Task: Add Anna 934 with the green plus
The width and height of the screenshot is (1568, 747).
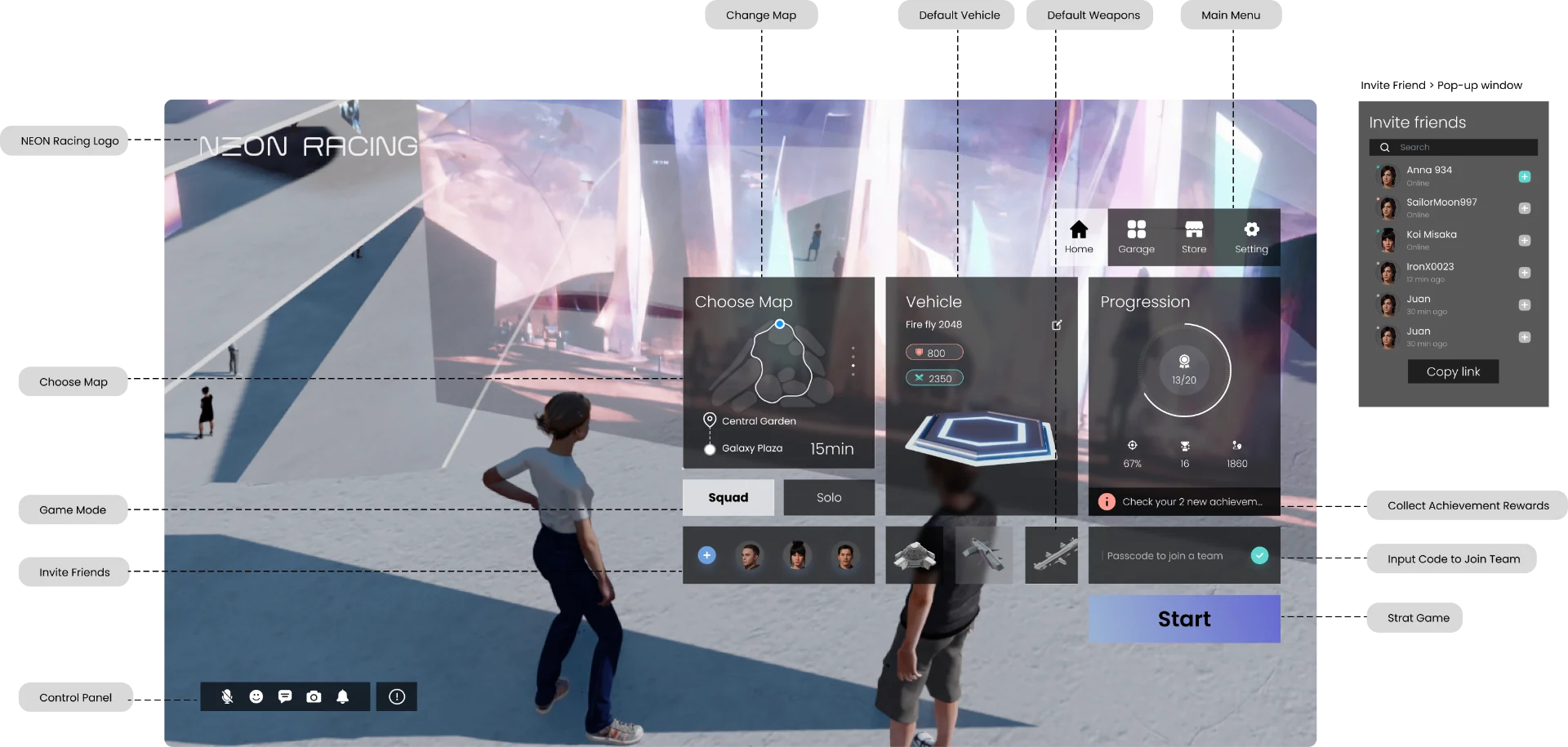Action: pos(1524,176)
